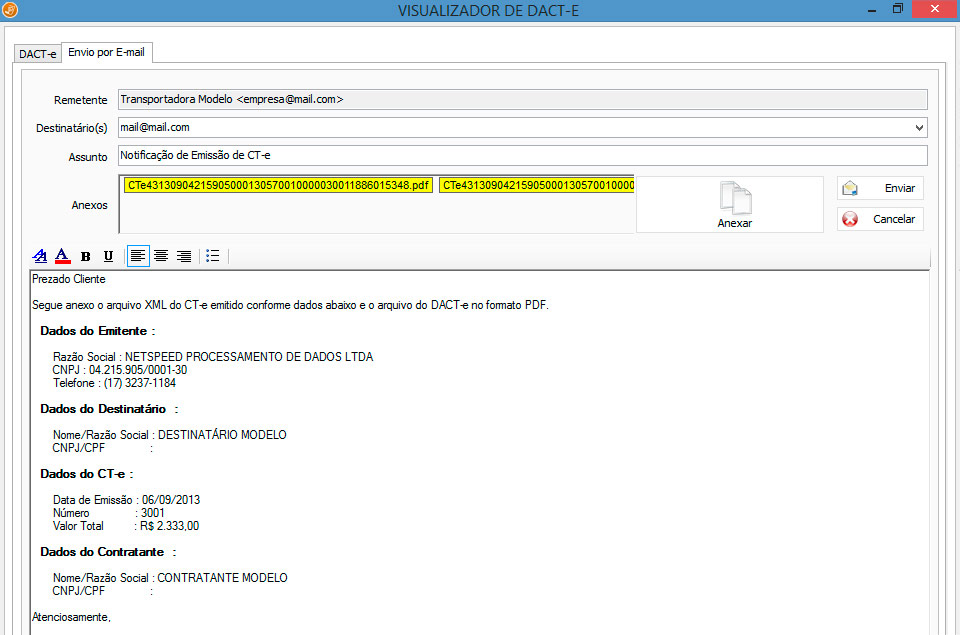Screen dimensions: 960x635
Task: Click the DESTINATÁRIO MODELO name line
Action: tap(170, 435)
